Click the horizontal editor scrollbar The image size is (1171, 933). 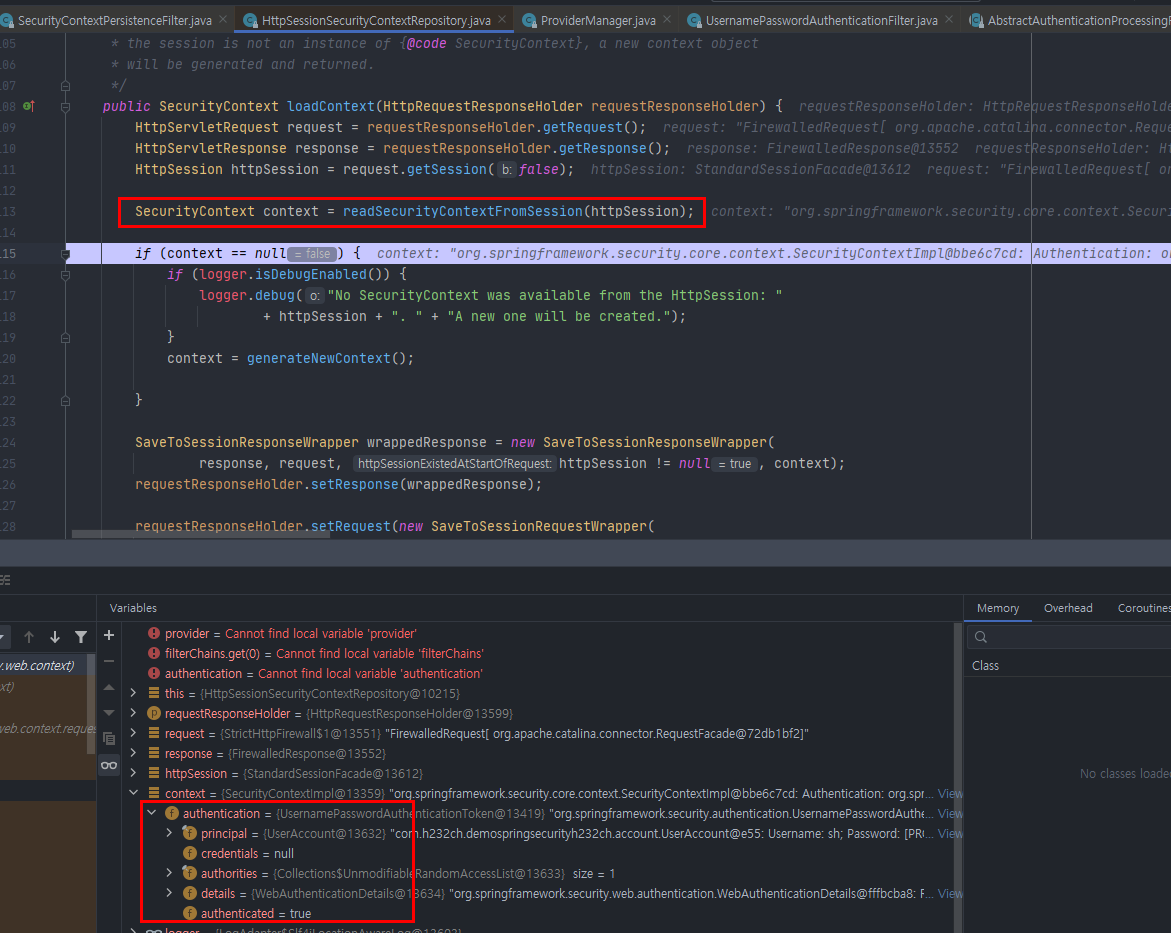tap(201, 534)
